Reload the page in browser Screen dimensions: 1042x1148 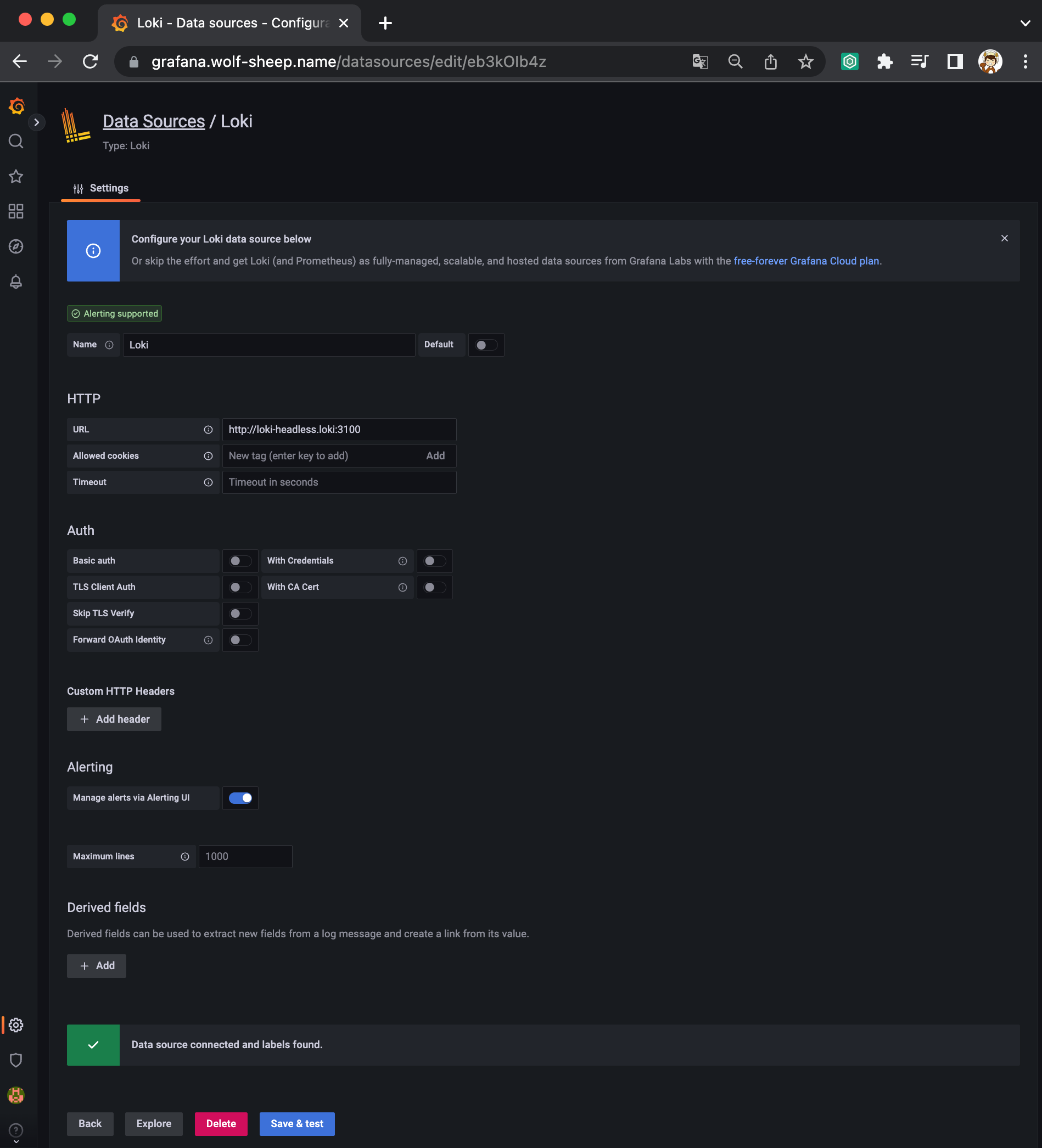pos(90,61)
